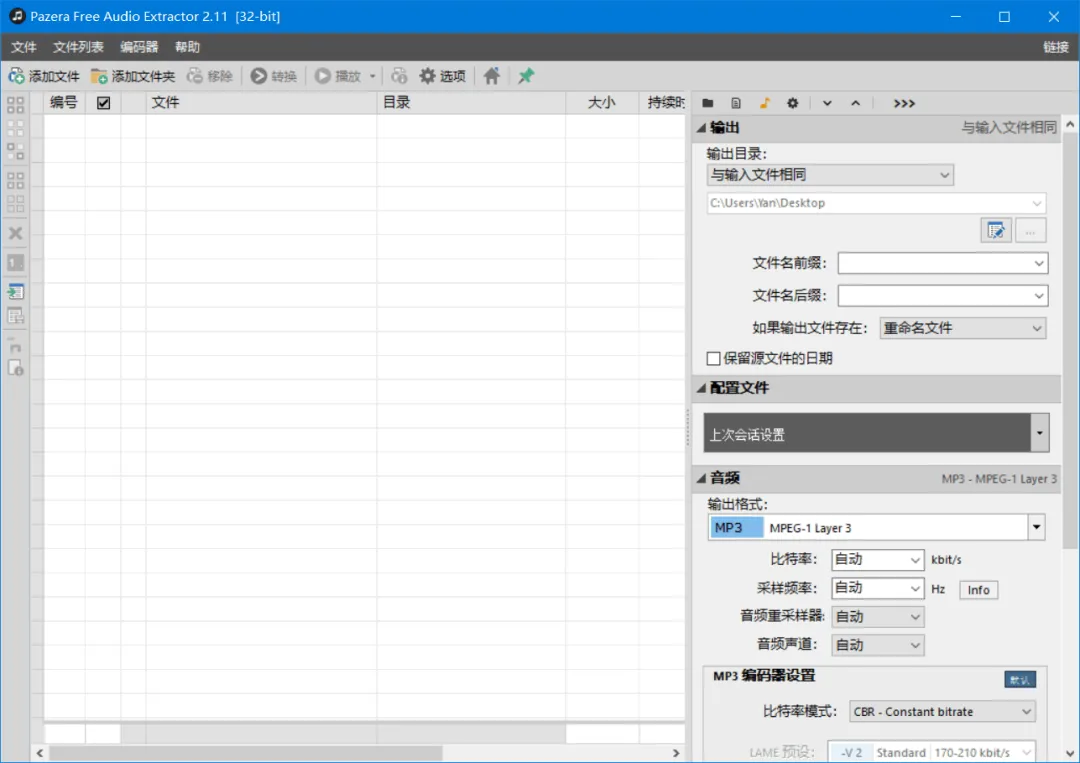
Task: Click the document icon in the right panel toolbar
Action: coord(736,103)
